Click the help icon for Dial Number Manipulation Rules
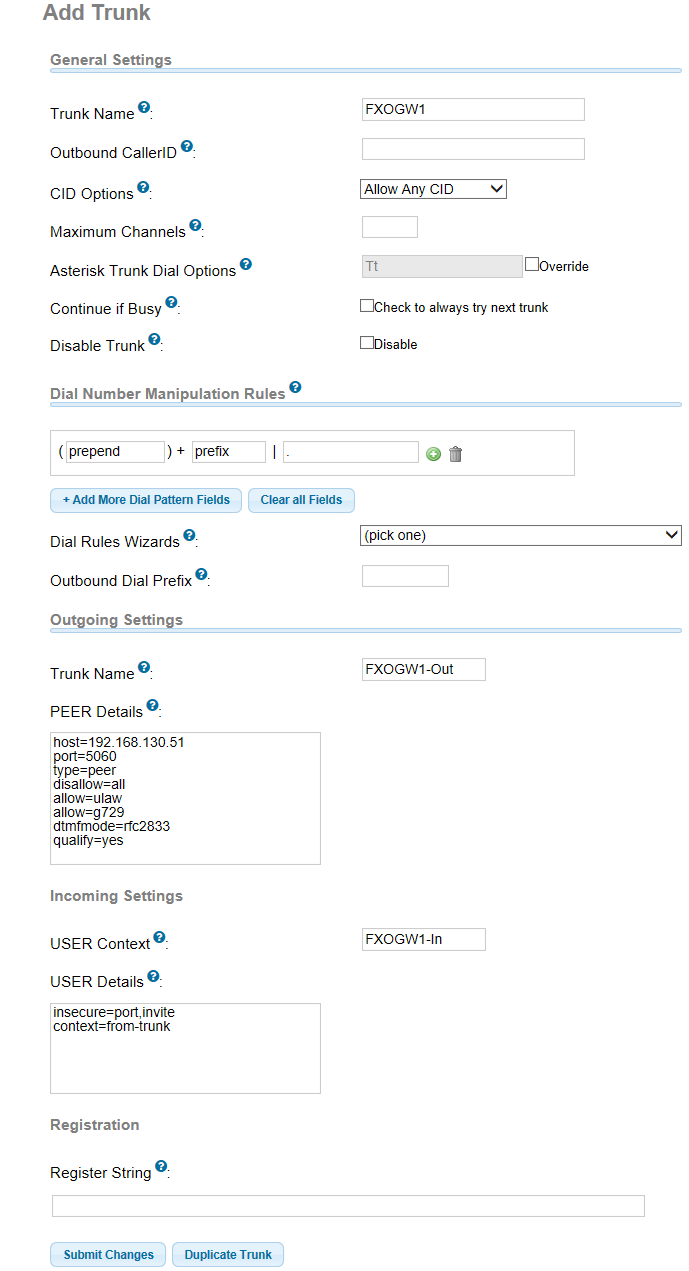The width and height of the screenshot is (689, 1271). [x=295, y=388]
